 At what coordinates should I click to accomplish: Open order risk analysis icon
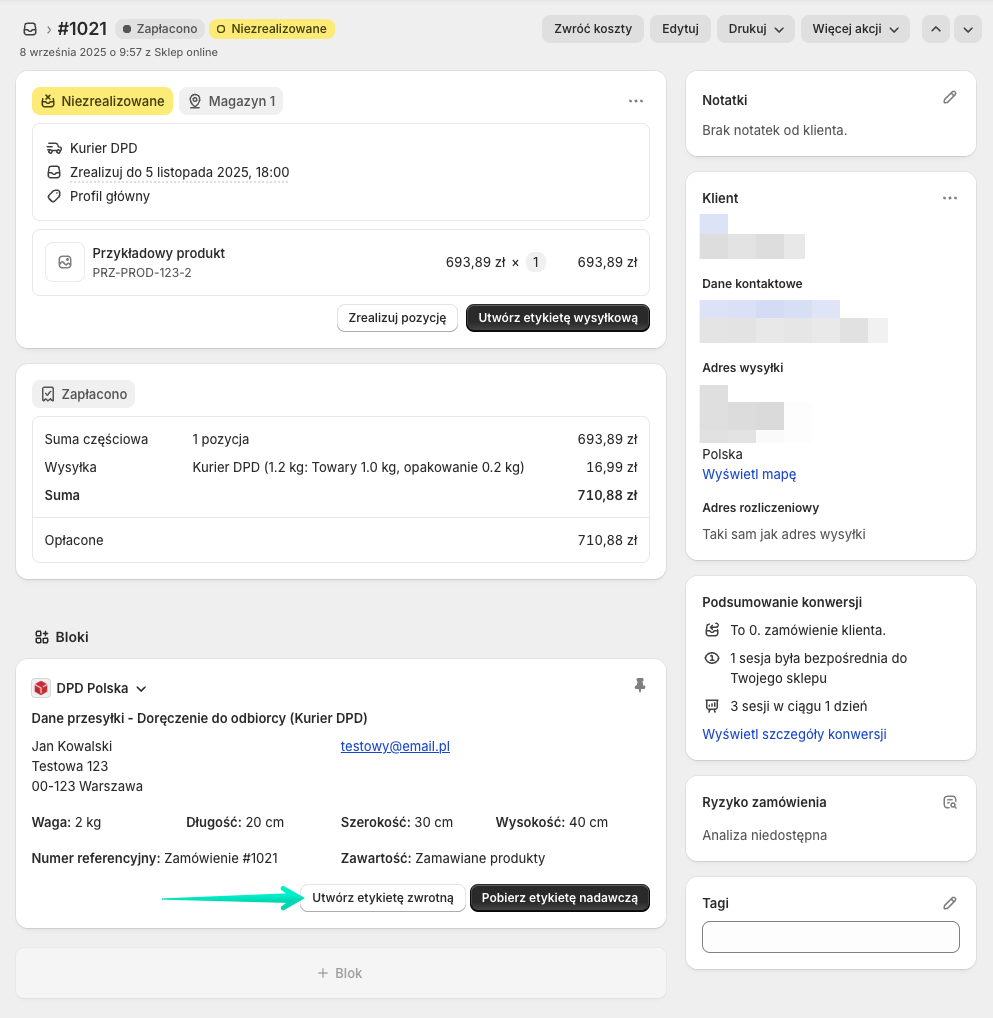949,802
